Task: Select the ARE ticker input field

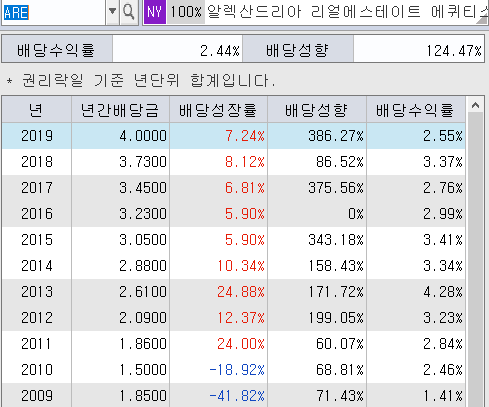Action: pos(54,12)
